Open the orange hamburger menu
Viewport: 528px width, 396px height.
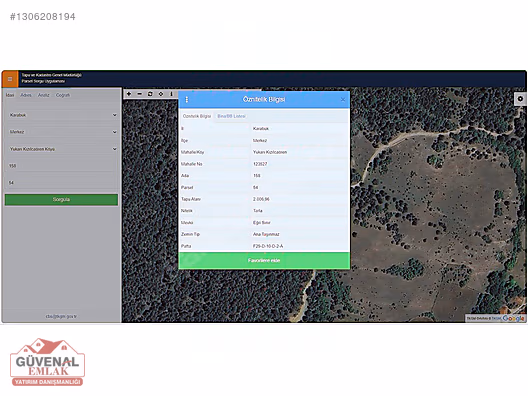point(10,79)
